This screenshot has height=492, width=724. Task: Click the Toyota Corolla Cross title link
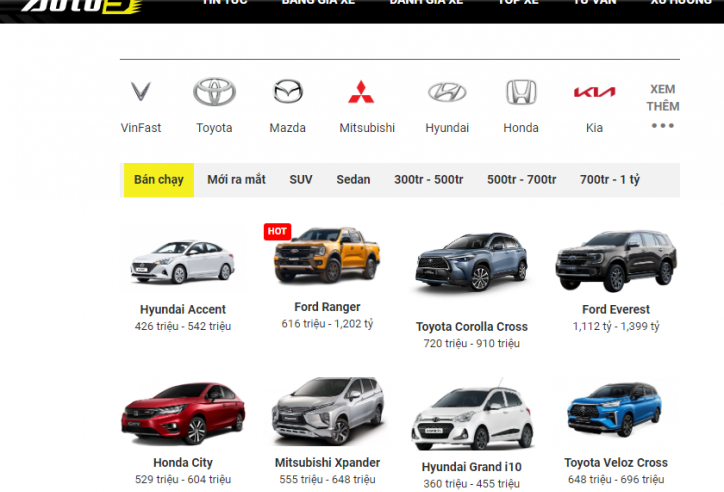click(x=471, y=327)
